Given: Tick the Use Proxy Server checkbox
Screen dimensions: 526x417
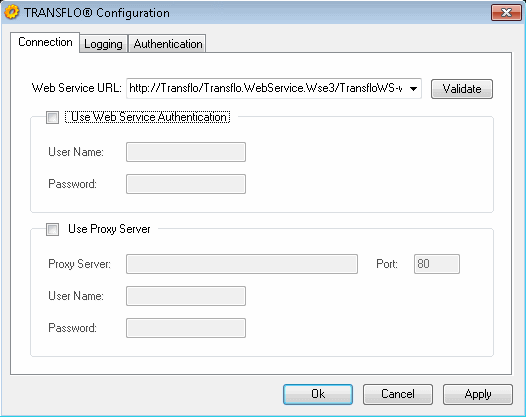Looking at the screenshot, I should point(52,229).
